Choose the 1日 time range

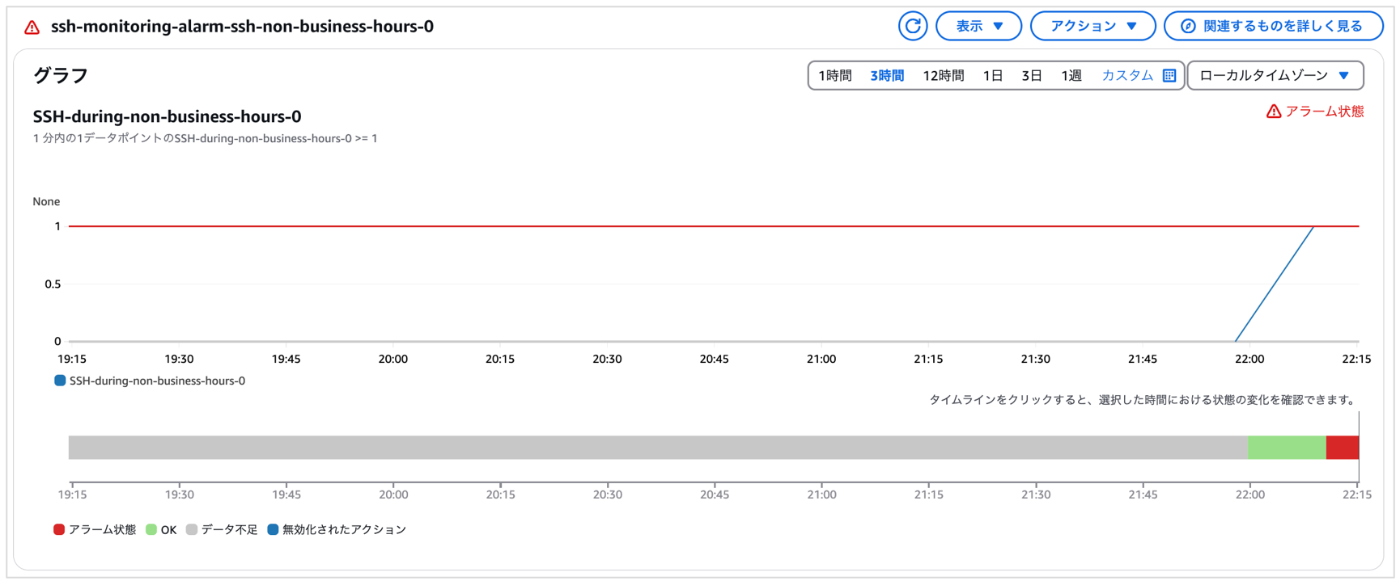(993, 75)
